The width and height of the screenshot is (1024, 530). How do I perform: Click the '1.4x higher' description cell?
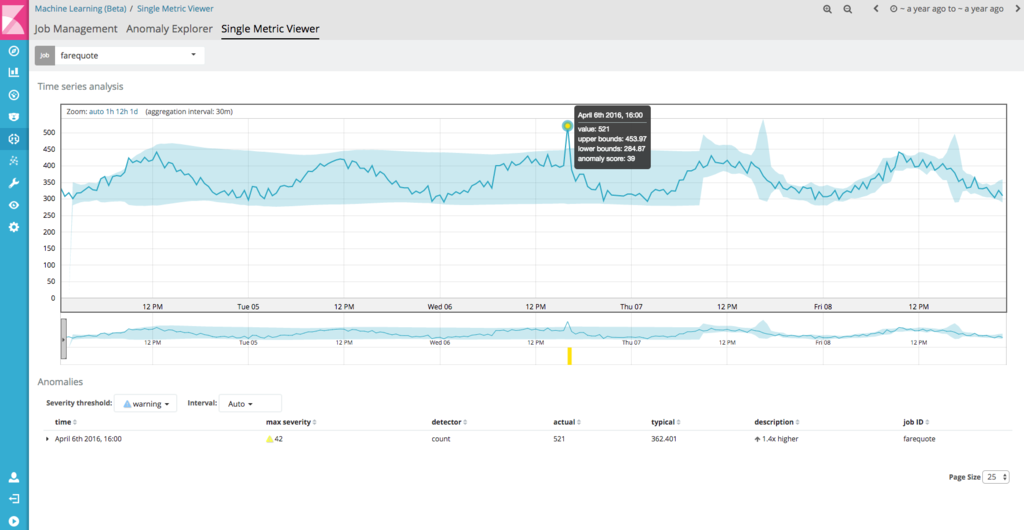click(776, 439)
